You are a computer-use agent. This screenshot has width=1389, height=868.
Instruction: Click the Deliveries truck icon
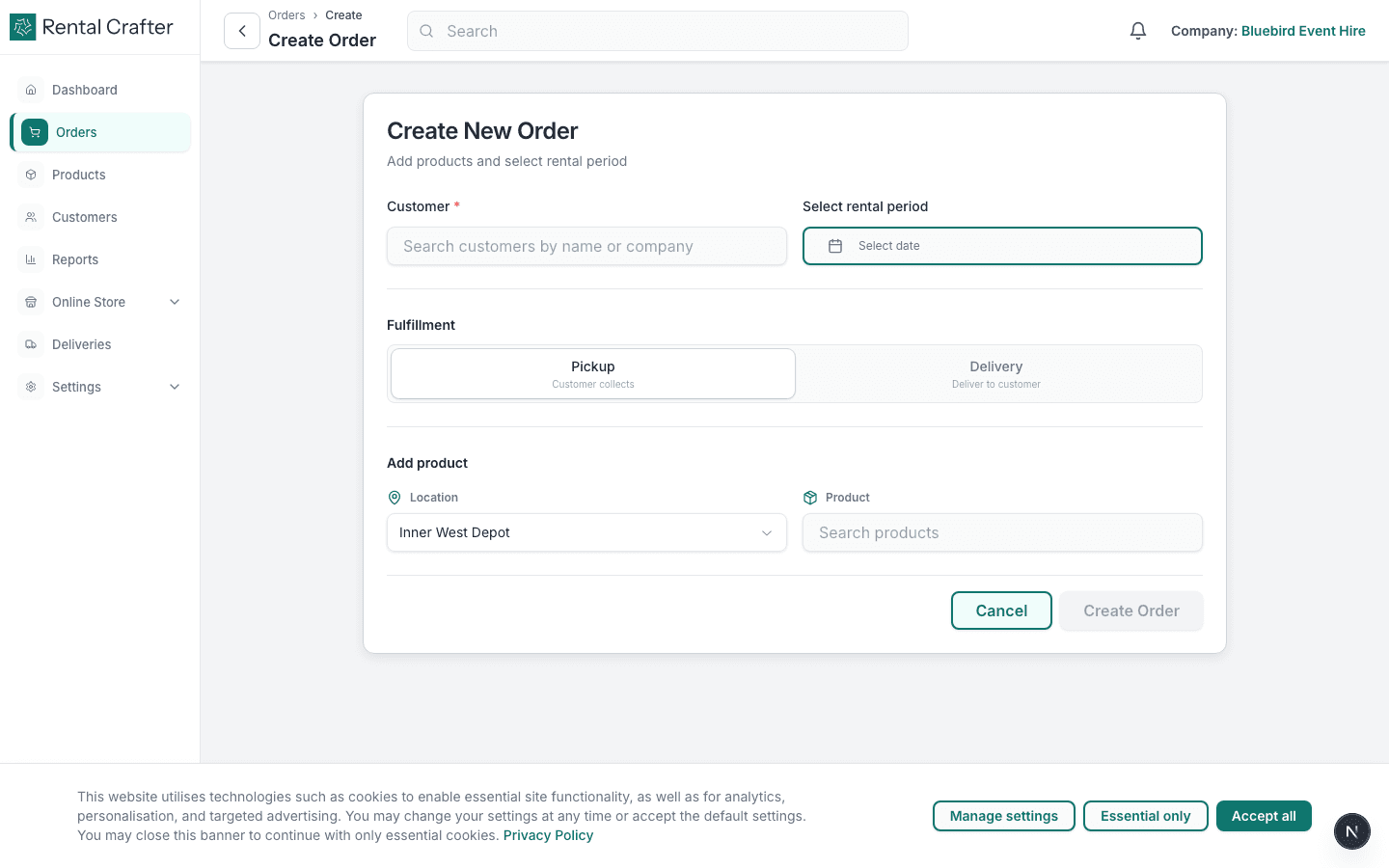pos(31,344)
